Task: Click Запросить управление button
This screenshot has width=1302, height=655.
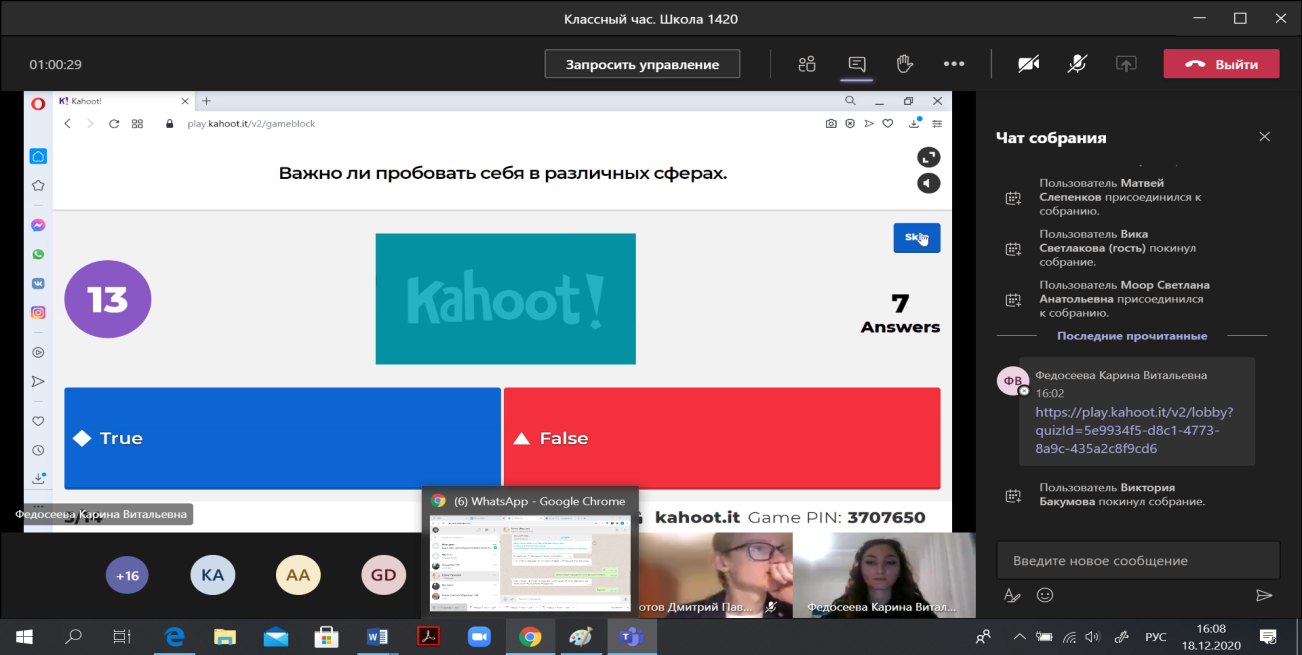Action: click(x=642, y=64)
